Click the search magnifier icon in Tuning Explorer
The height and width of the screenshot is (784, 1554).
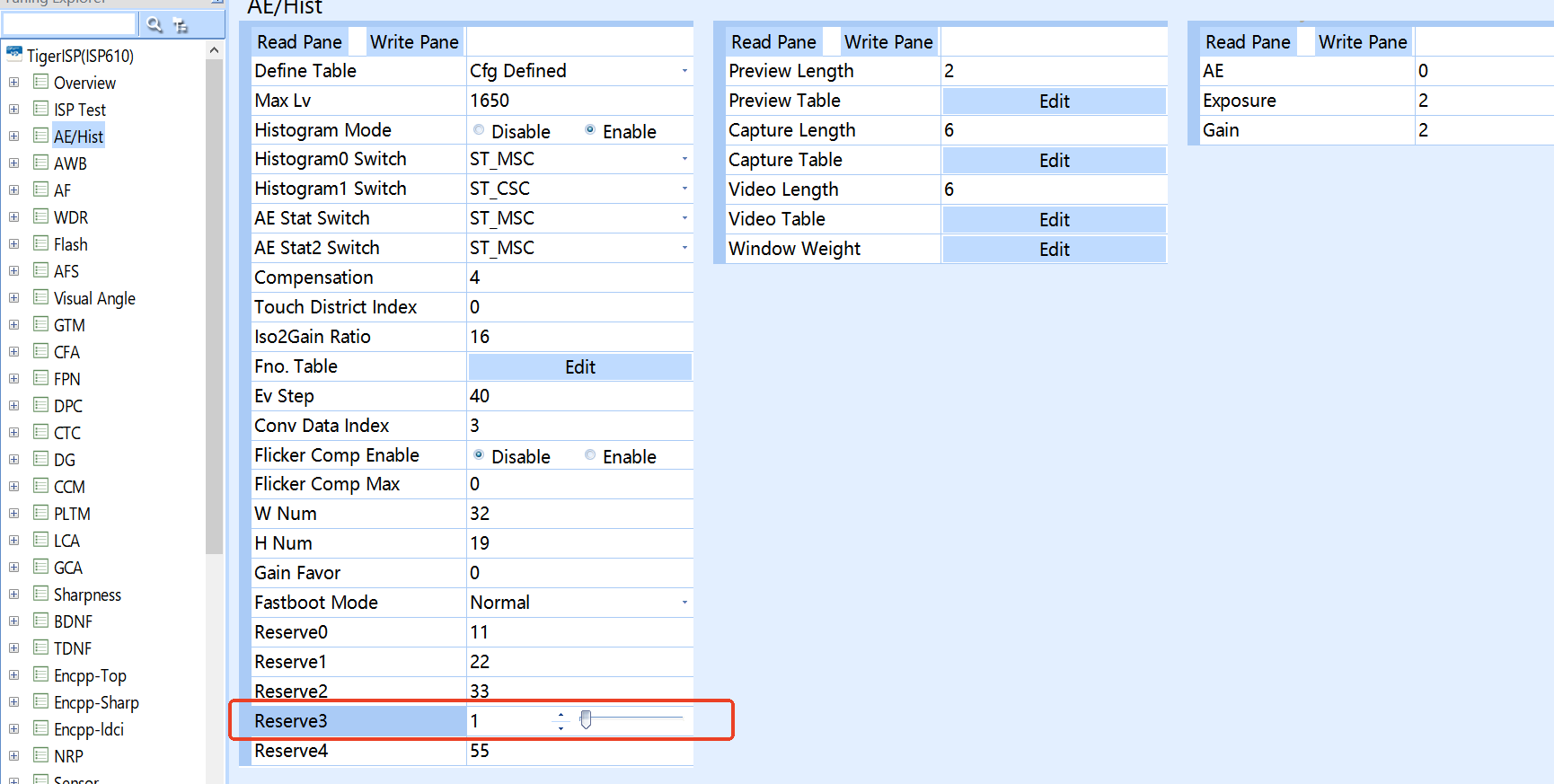click(155, 25)
